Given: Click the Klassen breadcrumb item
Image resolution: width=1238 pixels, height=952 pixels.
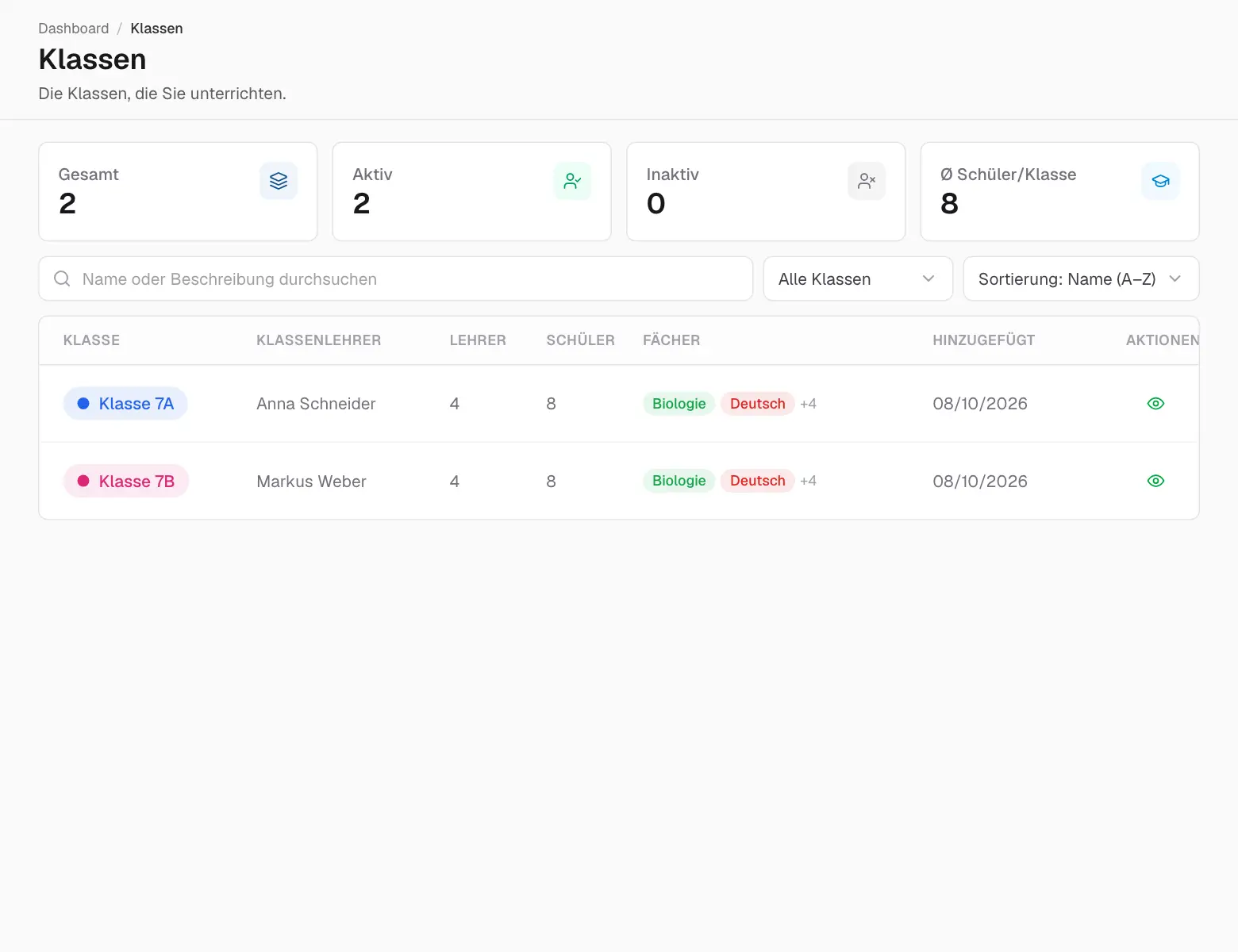Looking at the screenshot, I should click(x=156, y=29).
